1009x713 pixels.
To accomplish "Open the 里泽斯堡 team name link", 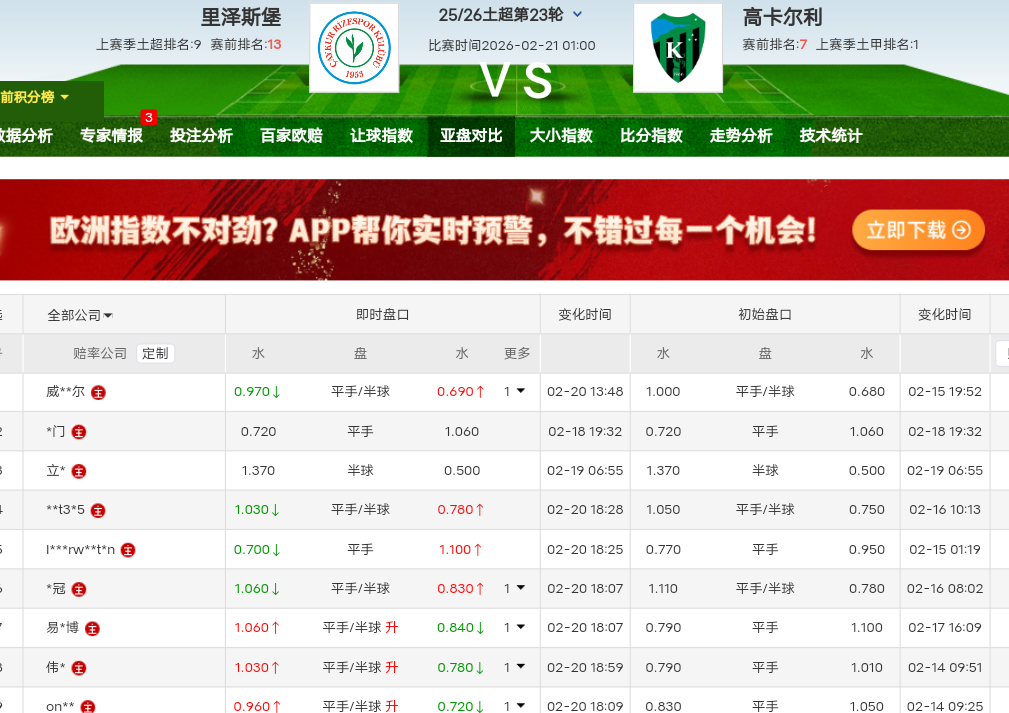I will (x=241, y=17).
